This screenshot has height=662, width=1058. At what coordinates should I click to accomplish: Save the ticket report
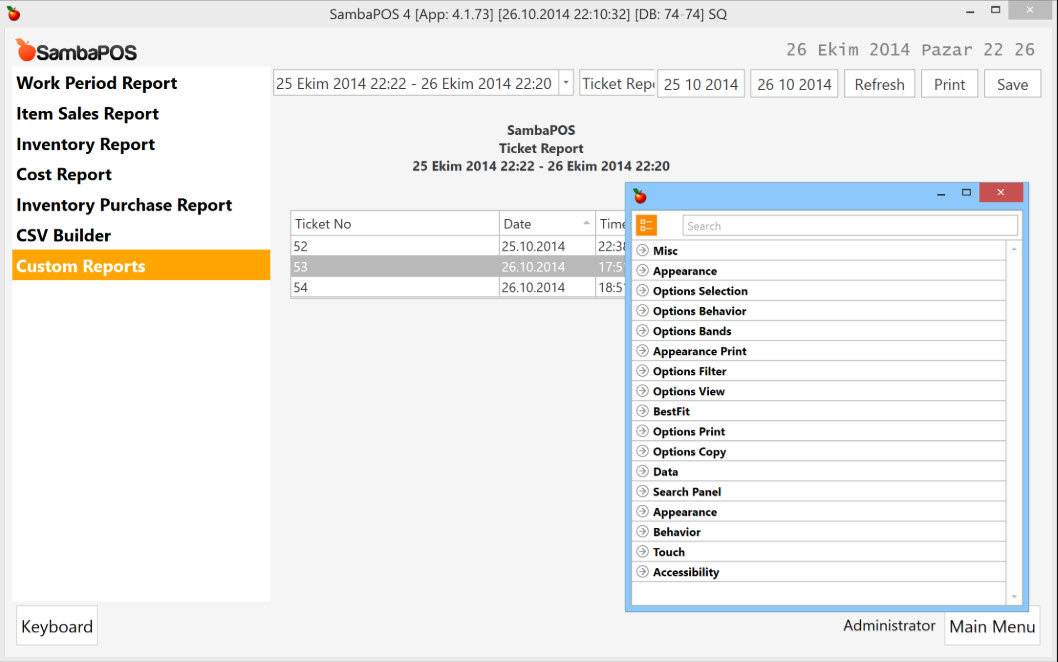[1012, 83]
